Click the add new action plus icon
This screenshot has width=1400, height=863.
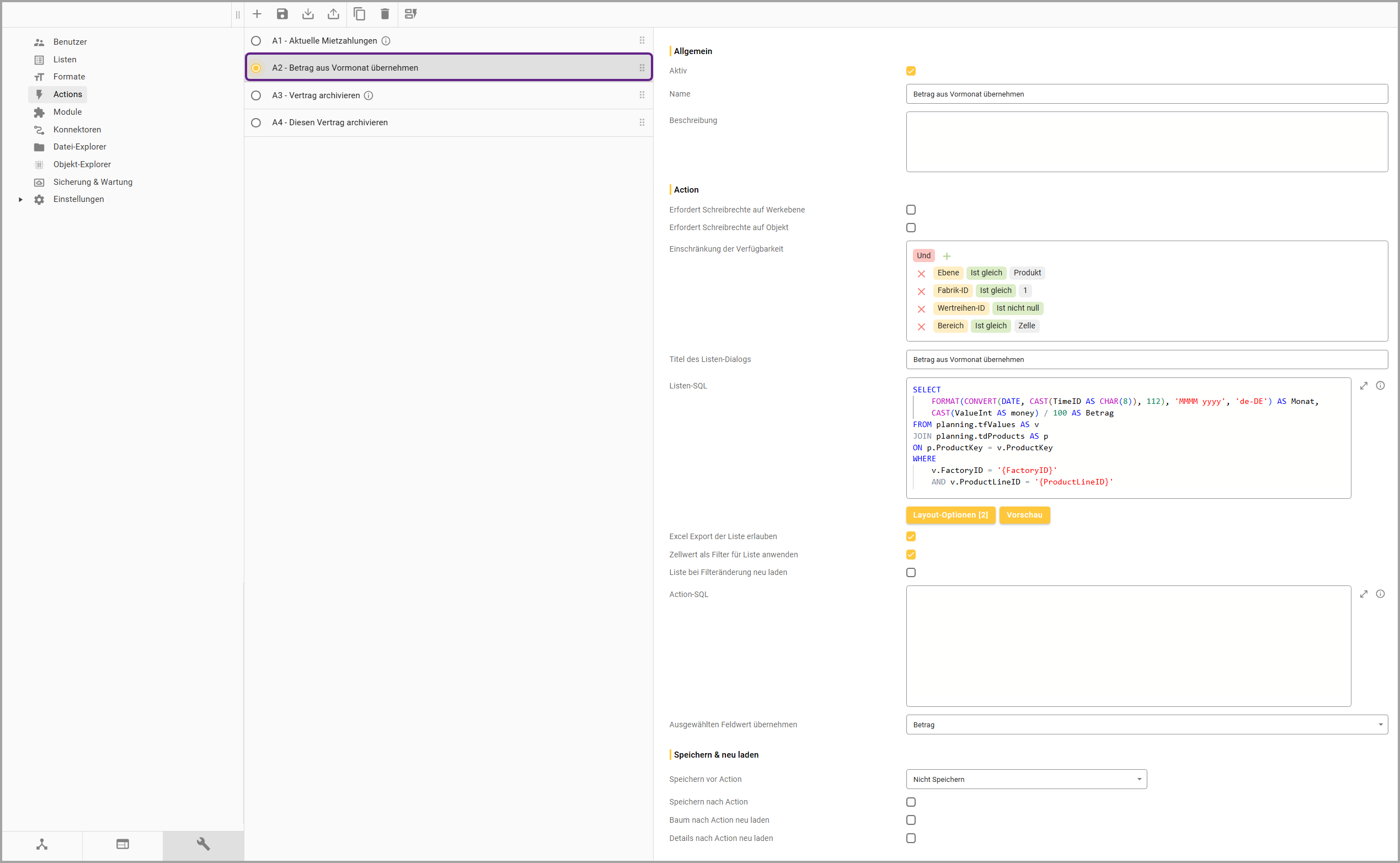[x=257, y=14]
